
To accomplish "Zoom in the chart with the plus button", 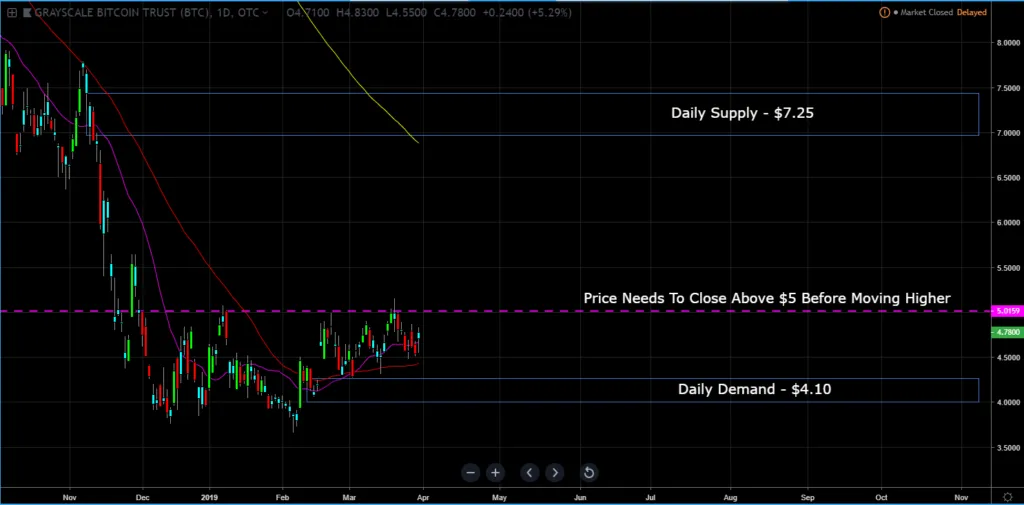I will pyautogui.click(x=496, y=472).
